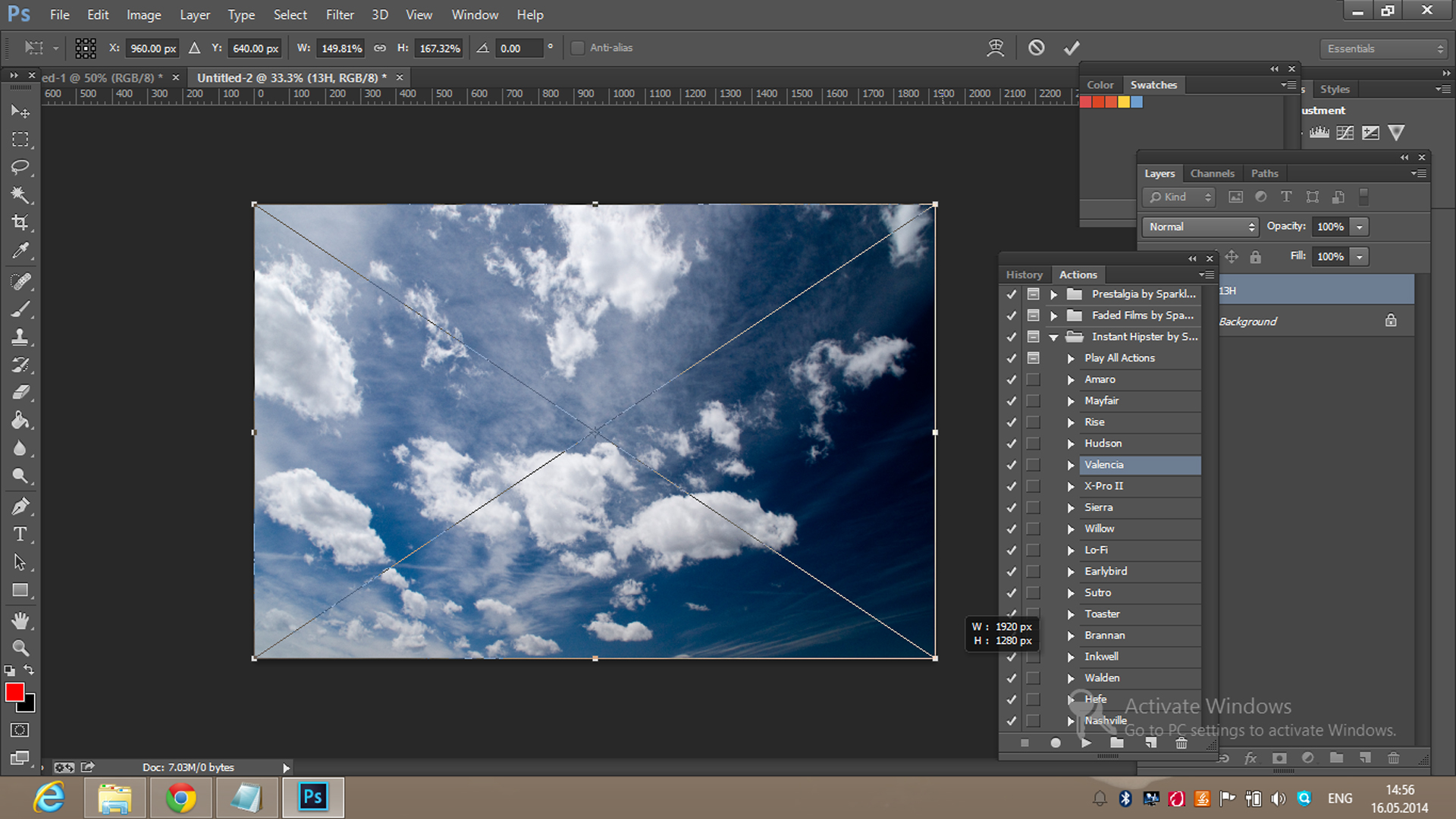
Task: Open the Image menu
Action: 144,14
